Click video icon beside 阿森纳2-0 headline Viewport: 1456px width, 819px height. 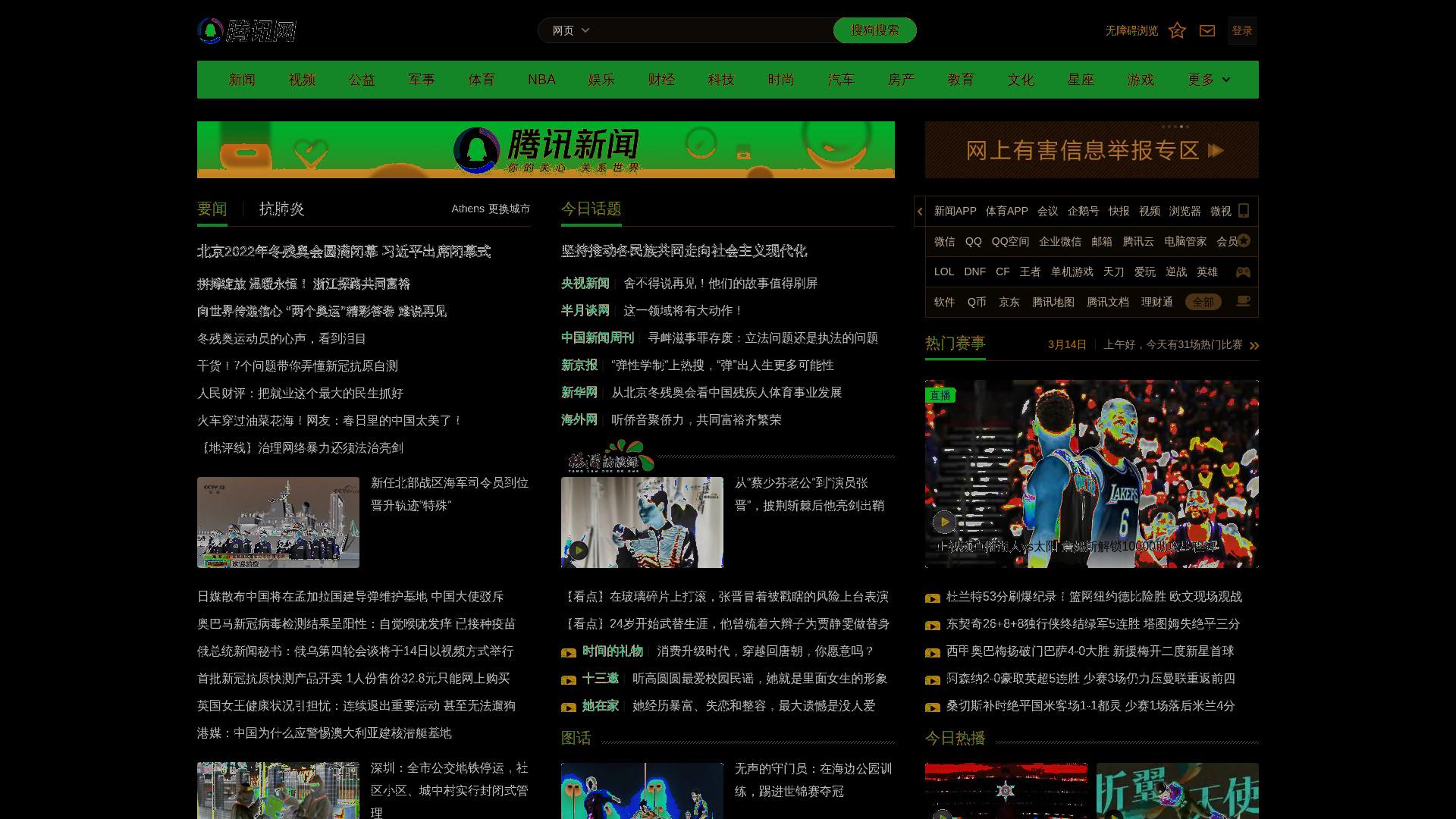click(x=933, y=680)
